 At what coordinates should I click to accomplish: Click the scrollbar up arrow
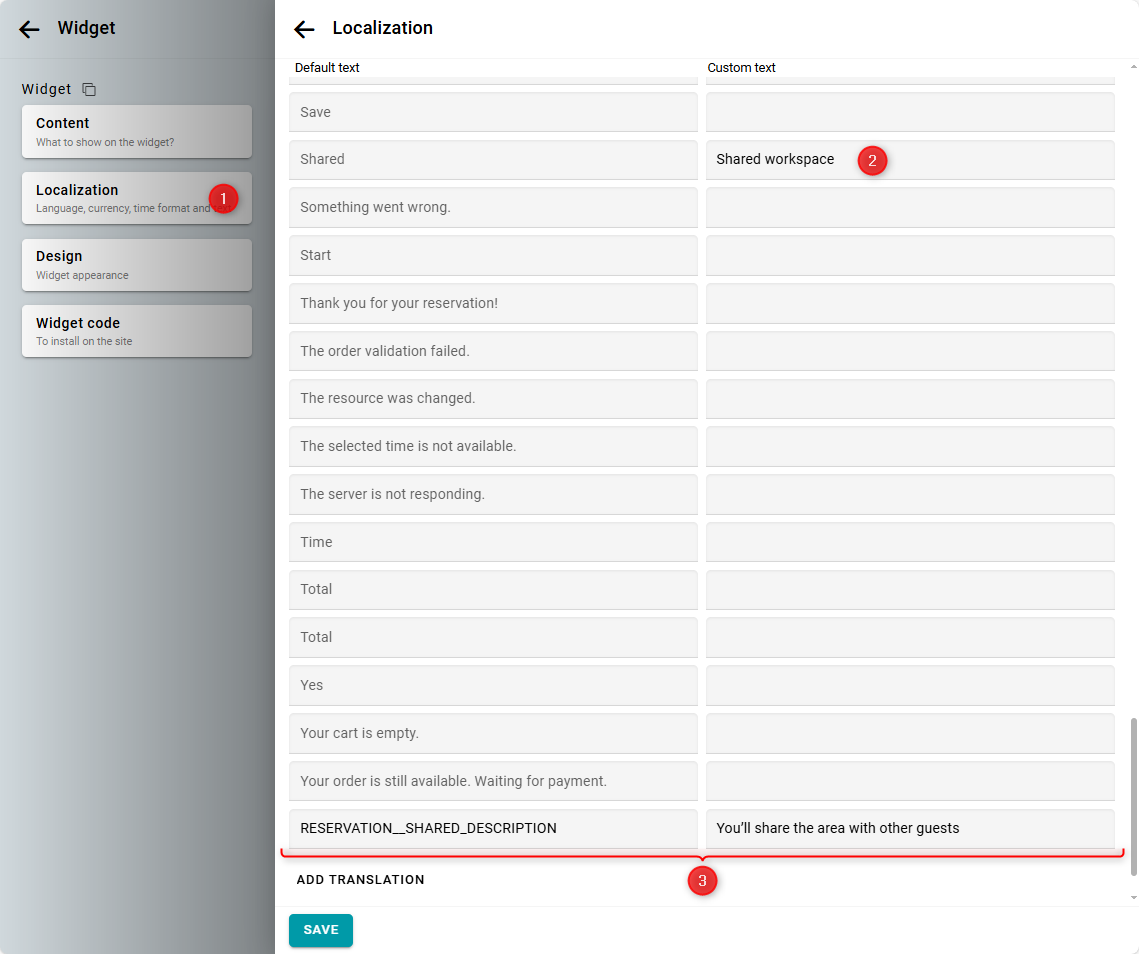[x=1133, y=67]
